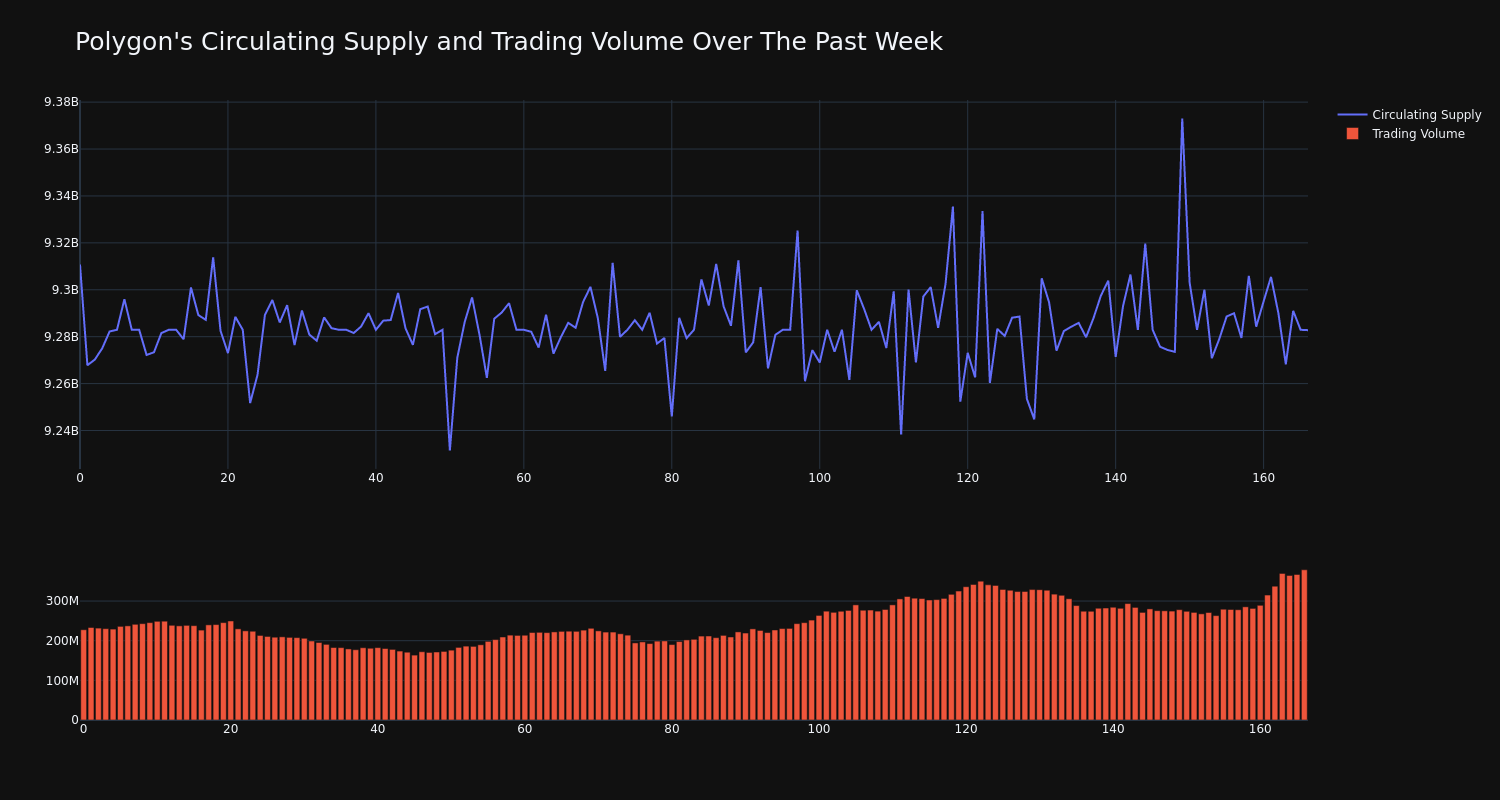Click the 9.38B y-axis label
Image resolution: width=1500 pixels, height=800 pixels.
(x=61, y=102)
